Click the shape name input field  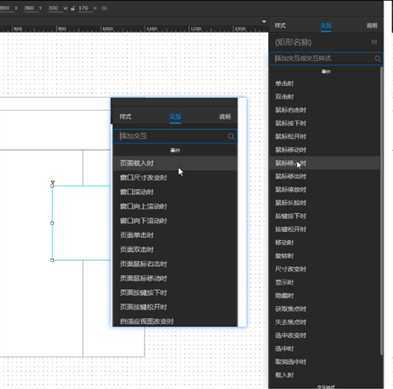coord(321,42)
